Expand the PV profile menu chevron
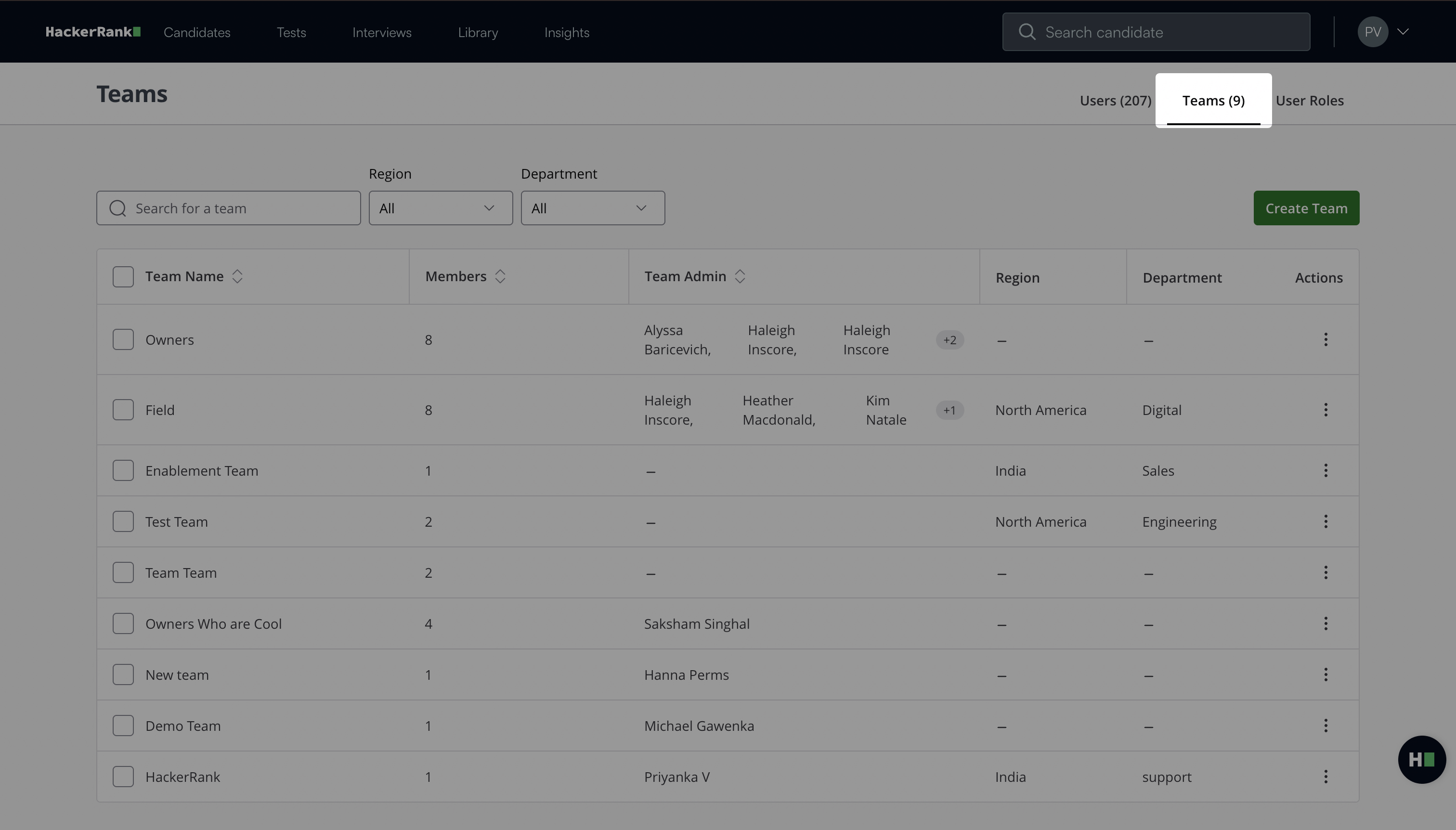This screenshot has width=1456, height=830. pyautogui.click(x=1403, y=32)
